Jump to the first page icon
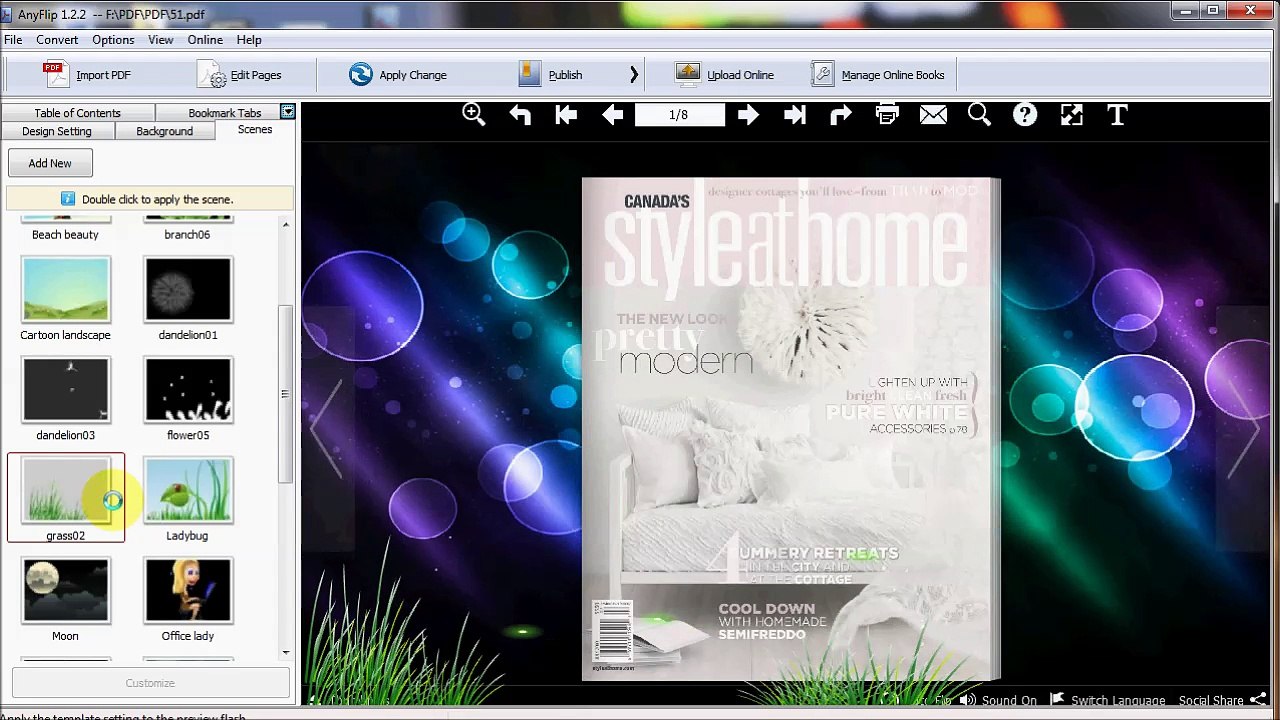Viewport: 1280px width, 720px height. [x=566, y=115]
